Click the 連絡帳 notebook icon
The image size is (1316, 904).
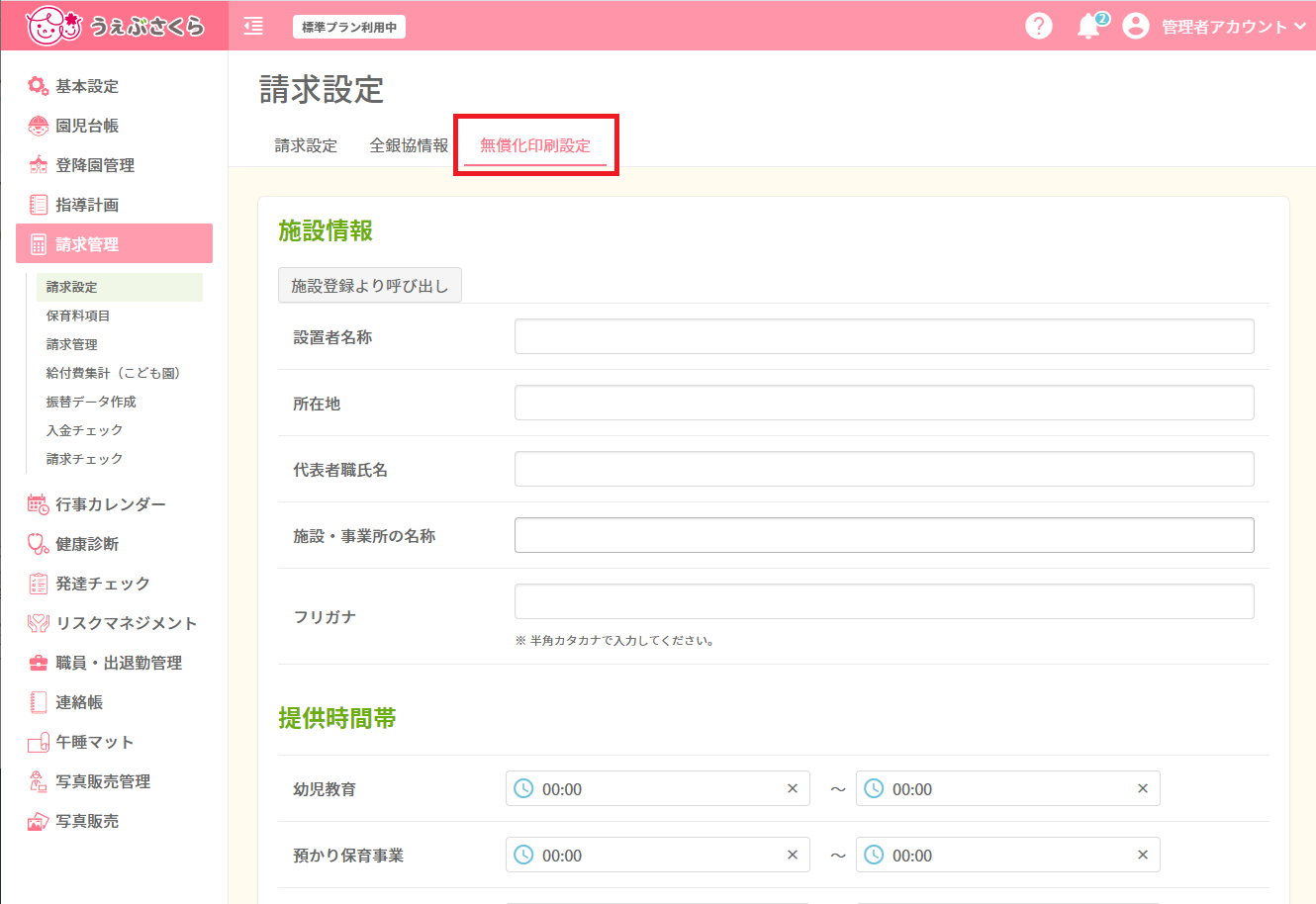point(38,702)
